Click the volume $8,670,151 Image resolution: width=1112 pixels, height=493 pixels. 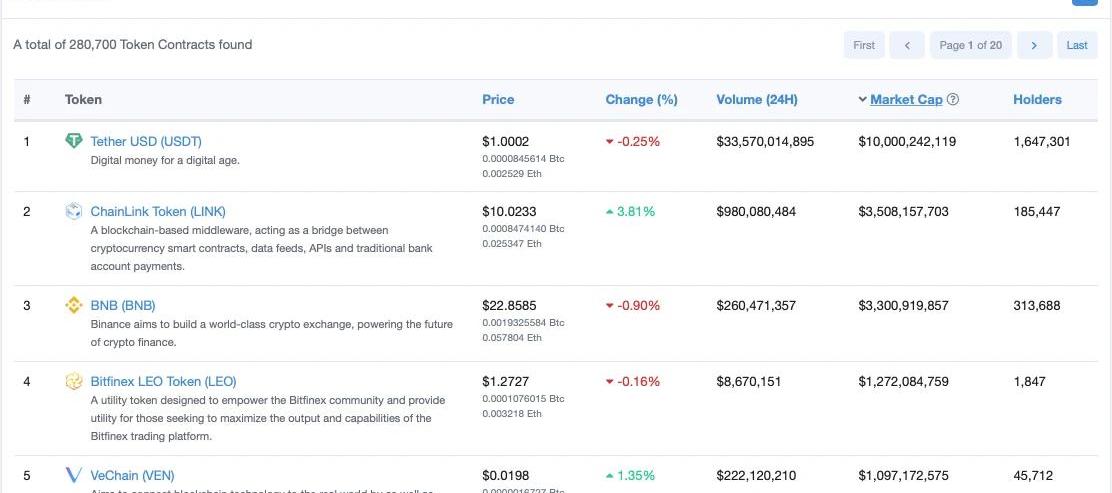pyautogui.click(x=749, y=382)
